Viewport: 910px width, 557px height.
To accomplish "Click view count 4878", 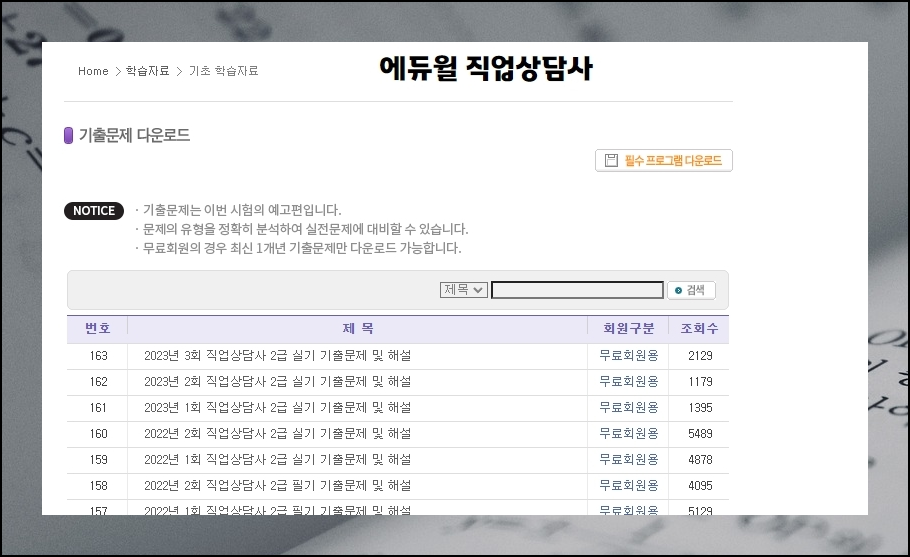I will [x=700, y=460].
